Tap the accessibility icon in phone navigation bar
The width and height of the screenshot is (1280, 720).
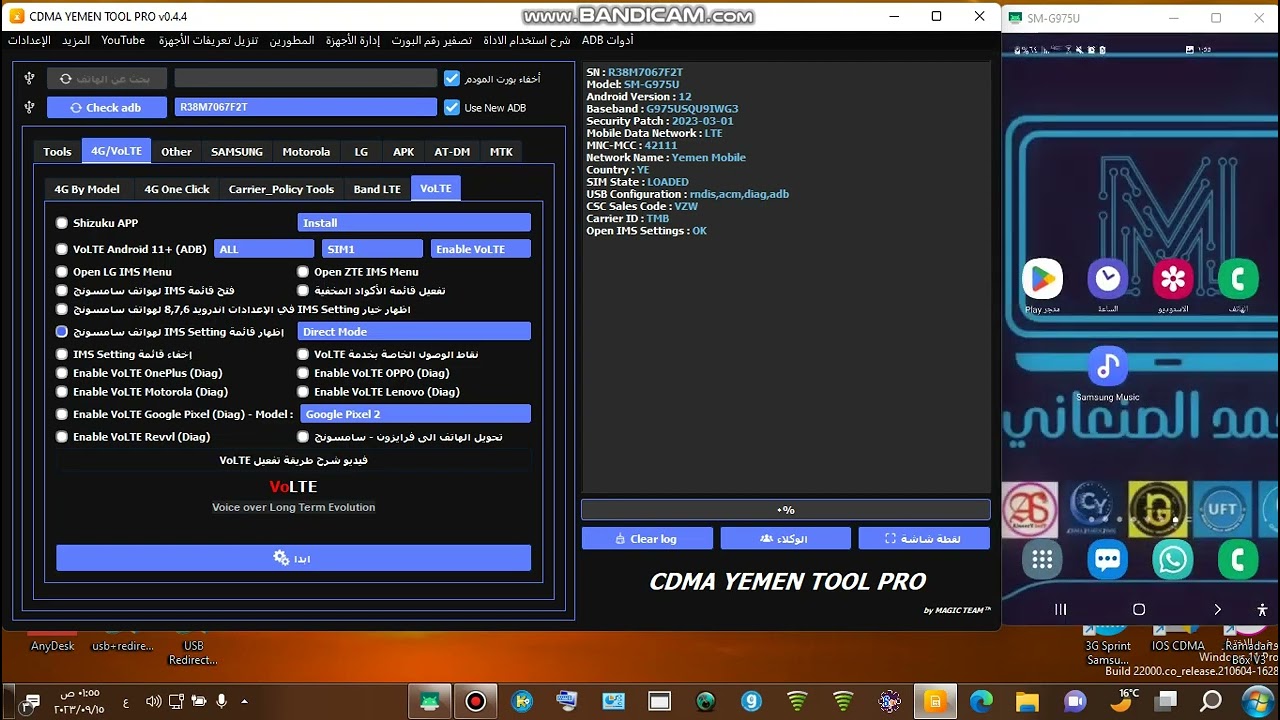[x=1262, y=609]
